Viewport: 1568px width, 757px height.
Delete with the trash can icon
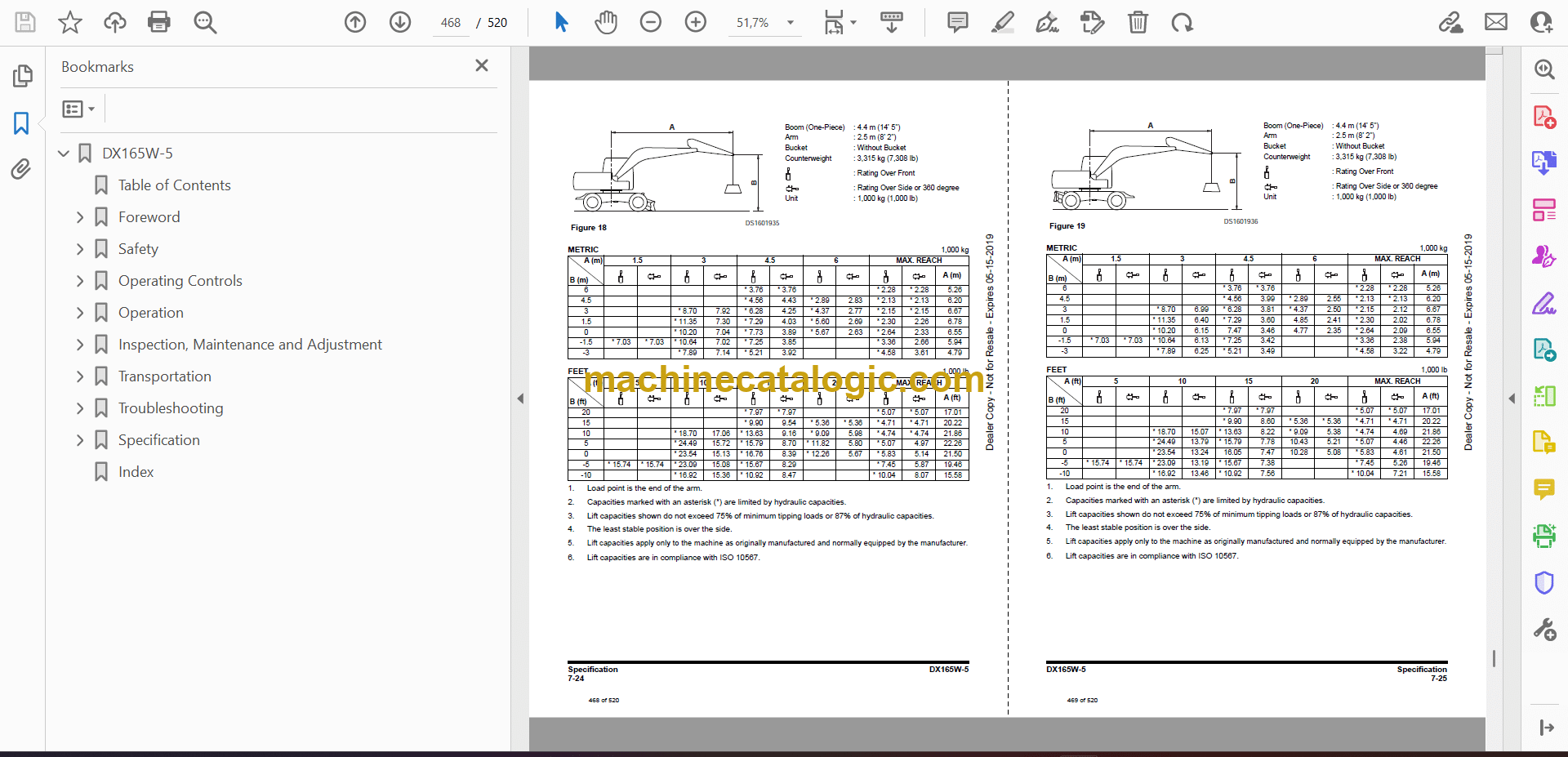pos(1138,22)
